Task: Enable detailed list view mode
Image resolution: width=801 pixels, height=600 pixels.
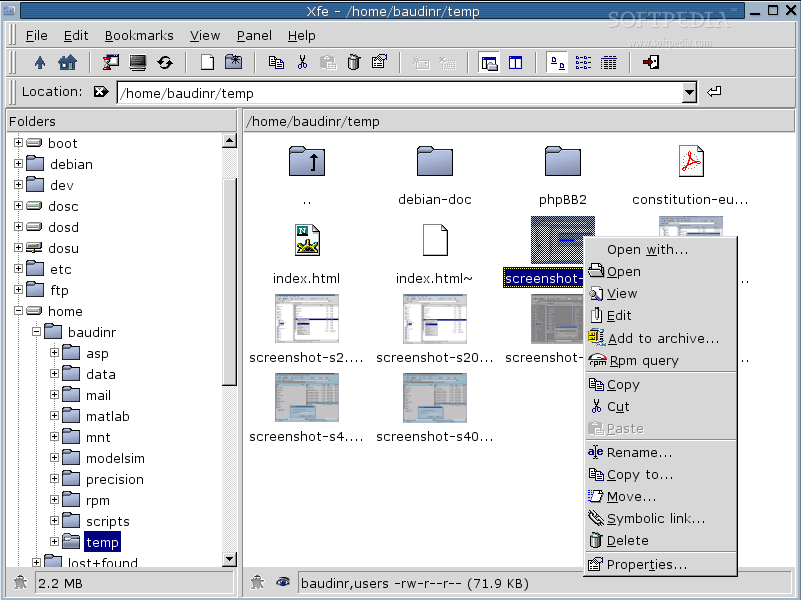Action: click(609, 63)
